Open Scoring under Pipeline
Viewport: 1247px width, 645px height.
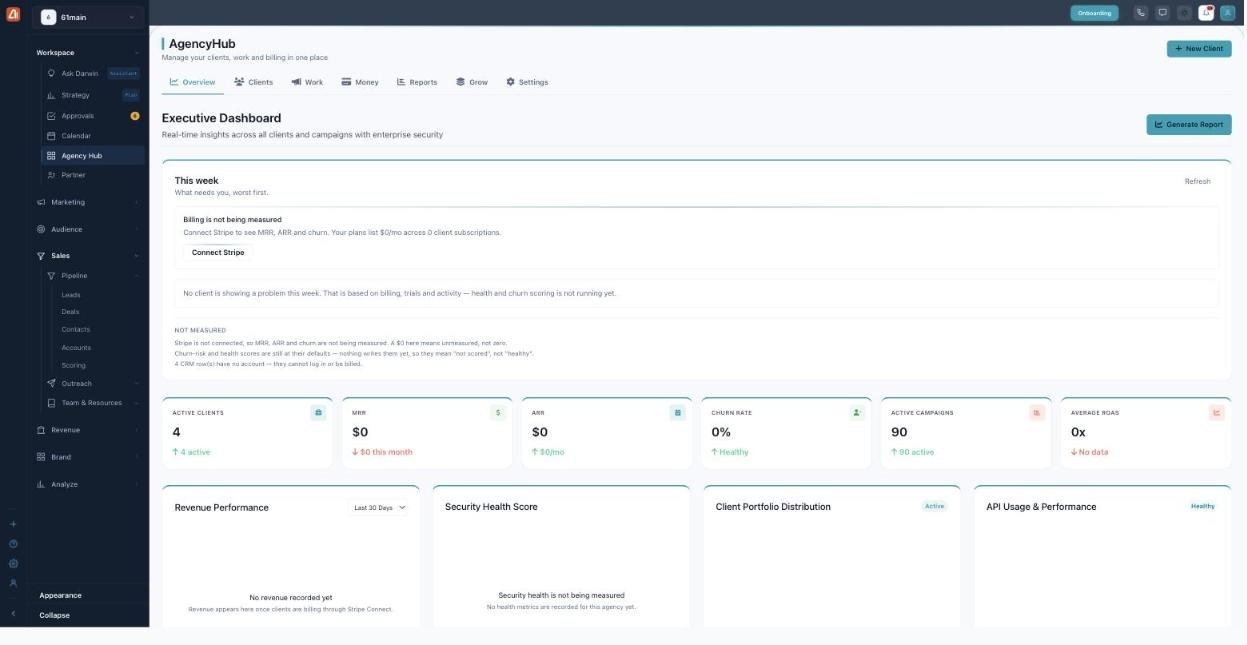(x=73, y=365)
